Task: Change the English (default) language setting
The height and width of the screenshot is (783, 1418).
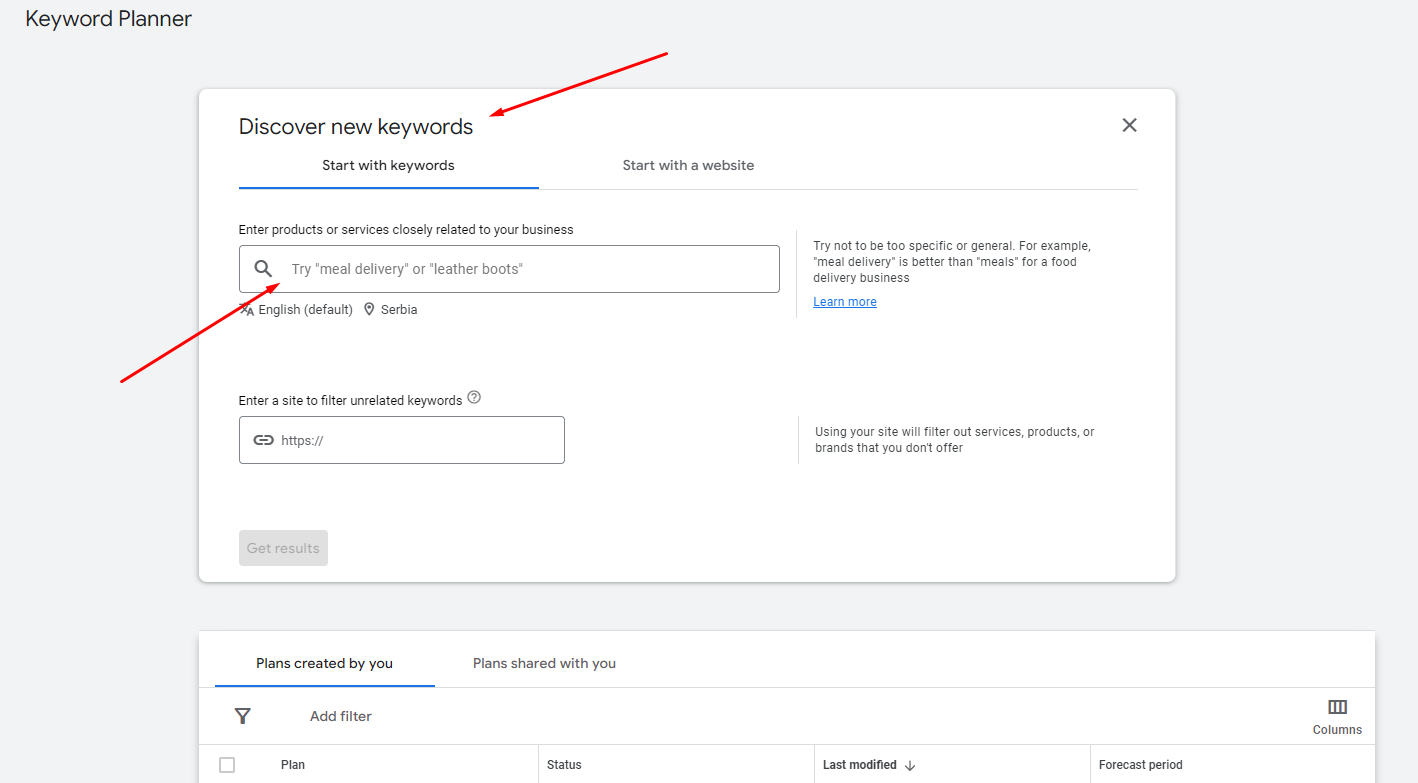Action: 305,310
